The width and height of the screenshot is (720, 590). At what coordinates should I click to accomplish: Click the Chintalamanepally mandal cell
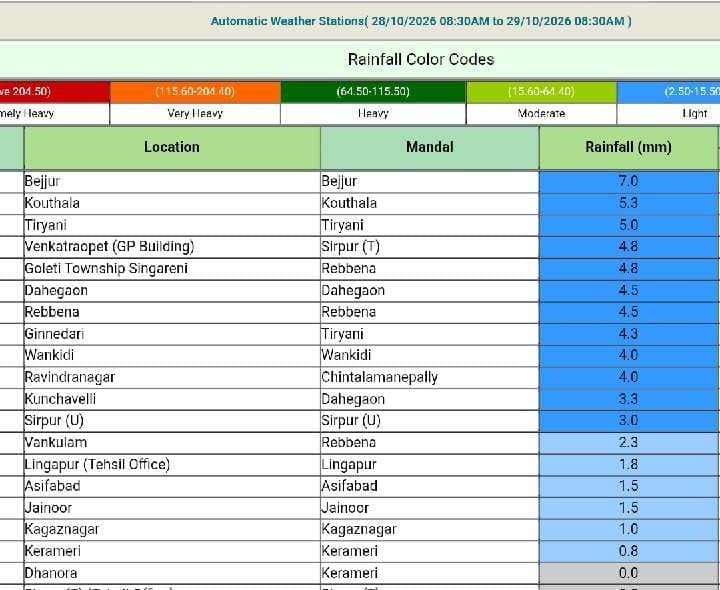tap(430, 377)
